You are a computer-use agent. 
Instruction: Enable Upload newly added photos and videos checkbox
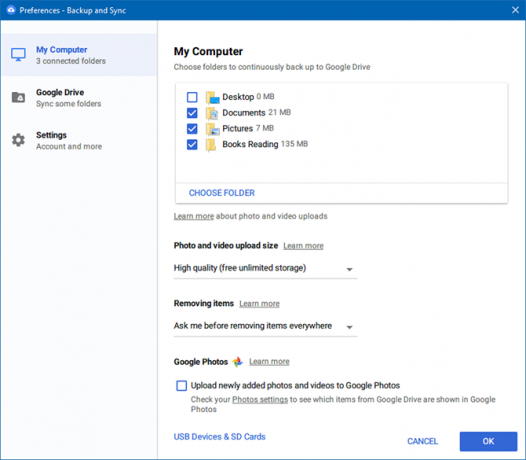point(181,386)
